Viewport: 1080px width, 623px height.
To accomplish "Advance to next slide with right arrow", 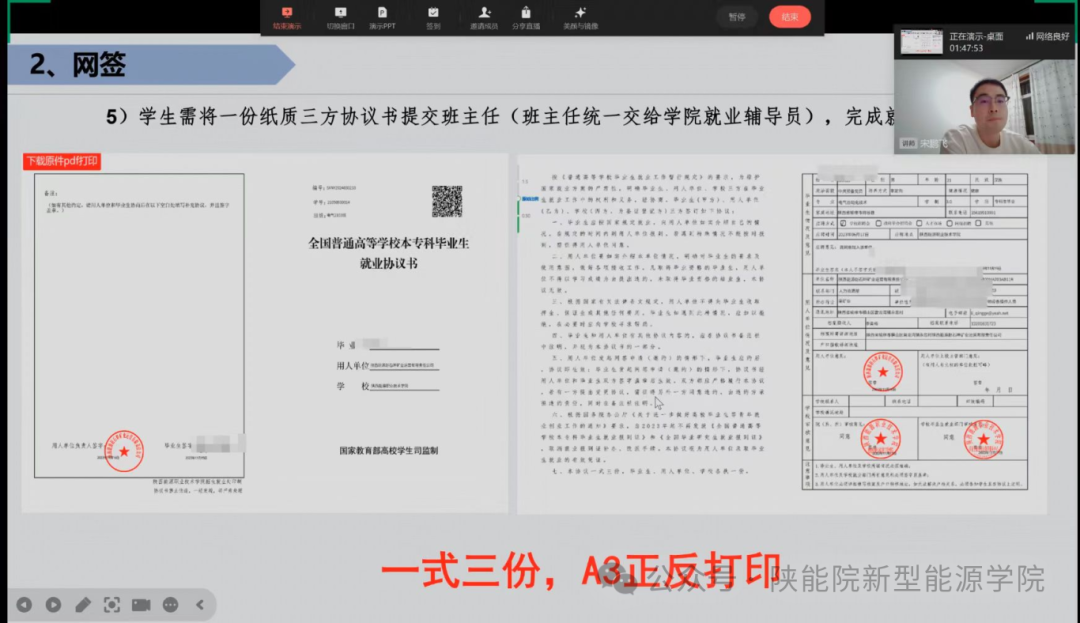I will pos(53,604).
